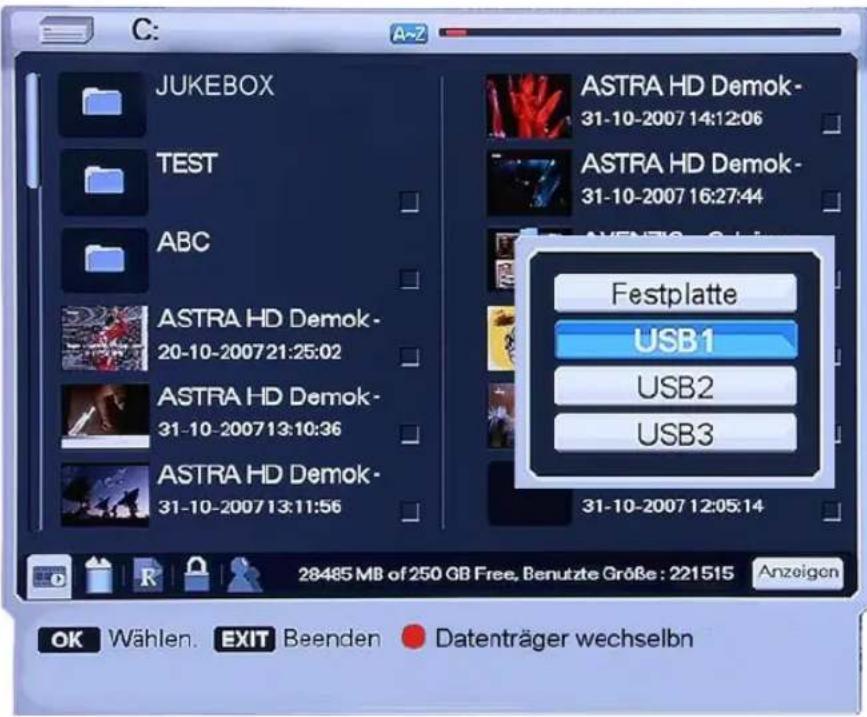Click the hard drive icon beside C:
867x717 pixels.
pos(66,30)
